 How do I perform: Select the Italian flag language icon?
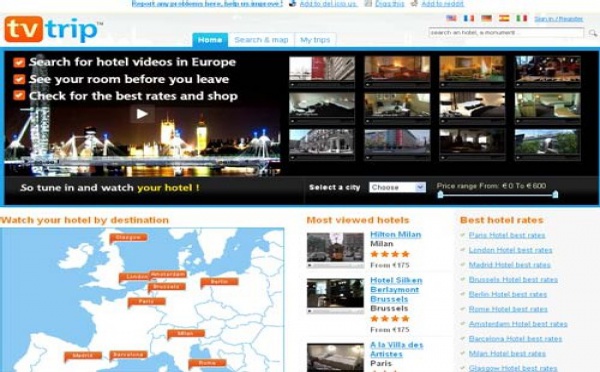521,18
